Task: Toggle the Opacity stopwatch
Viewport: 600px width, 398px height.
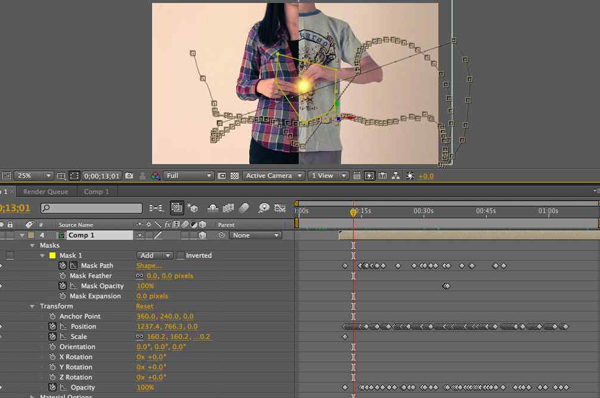Action: tap(52, 387)
